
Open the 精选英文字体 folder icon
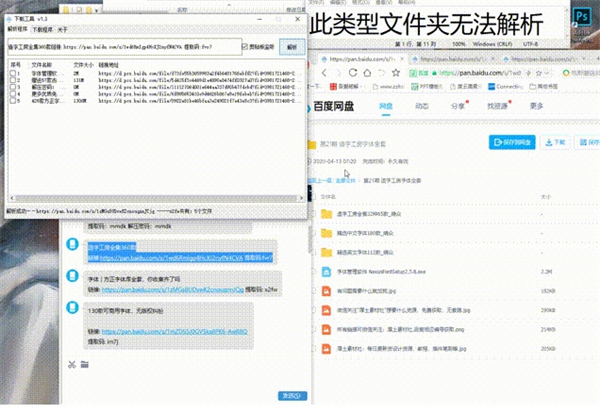(x=328, y=251)
